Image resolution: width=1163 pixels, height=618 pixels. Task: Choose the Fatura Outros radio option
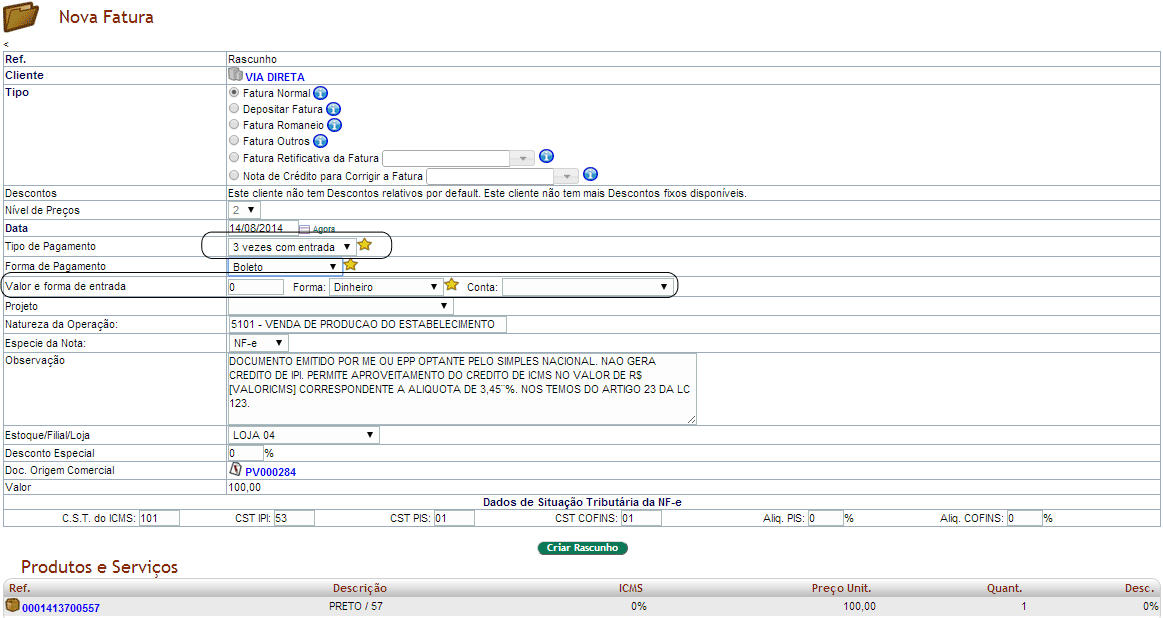tap(234, 140)
